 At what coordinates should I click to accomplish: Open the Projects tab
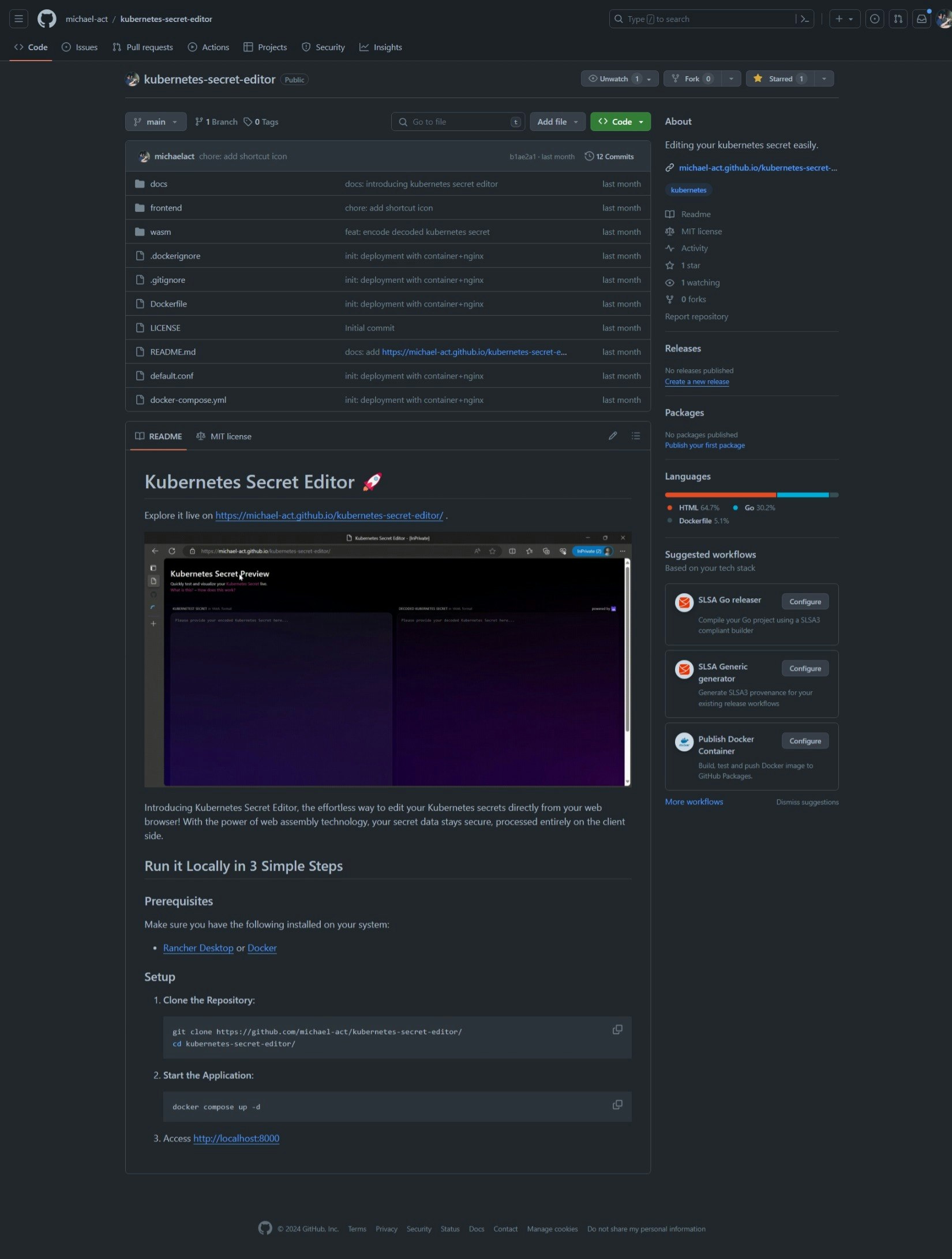[x=265, y=47]
